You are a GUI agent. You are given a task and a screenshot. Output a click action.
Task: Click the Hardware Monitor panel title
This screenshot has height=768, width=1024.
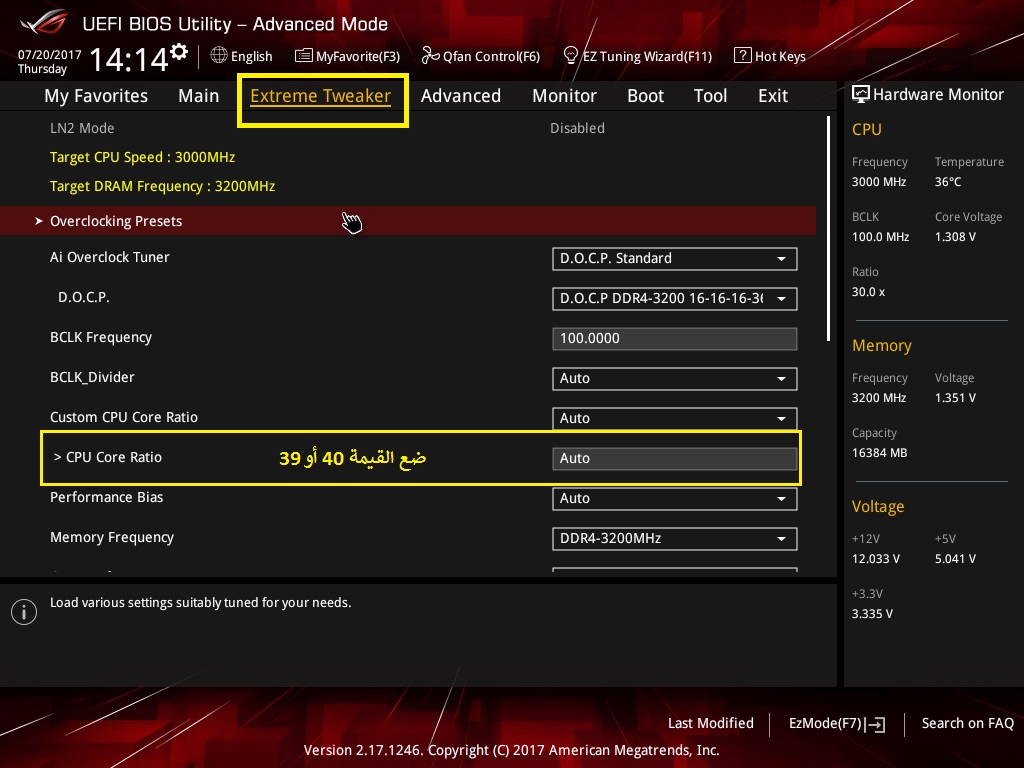point(938,95)
